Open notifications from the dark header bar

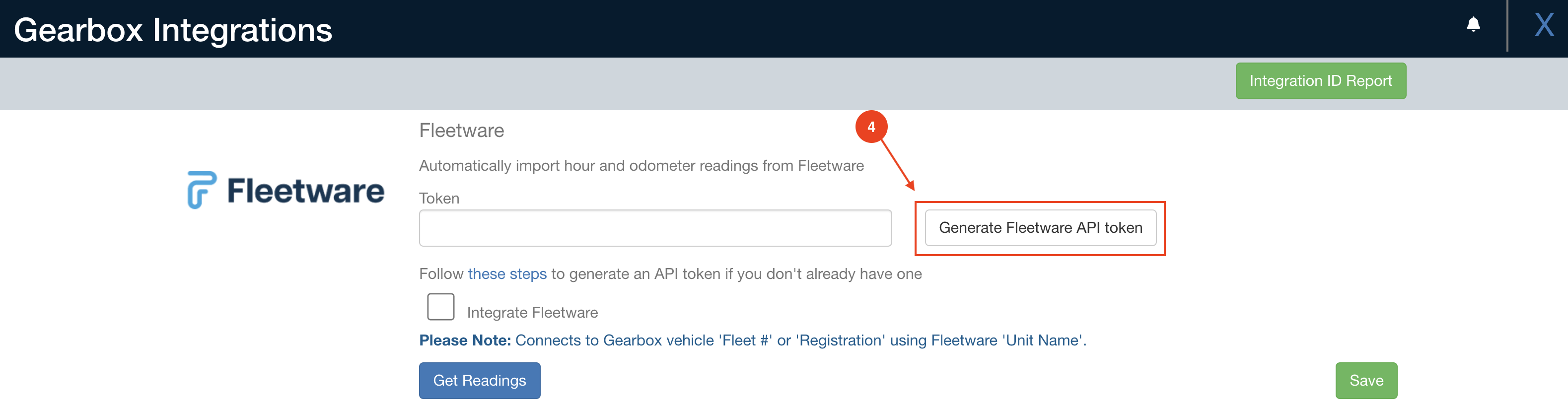click(x=1474, y=25)
